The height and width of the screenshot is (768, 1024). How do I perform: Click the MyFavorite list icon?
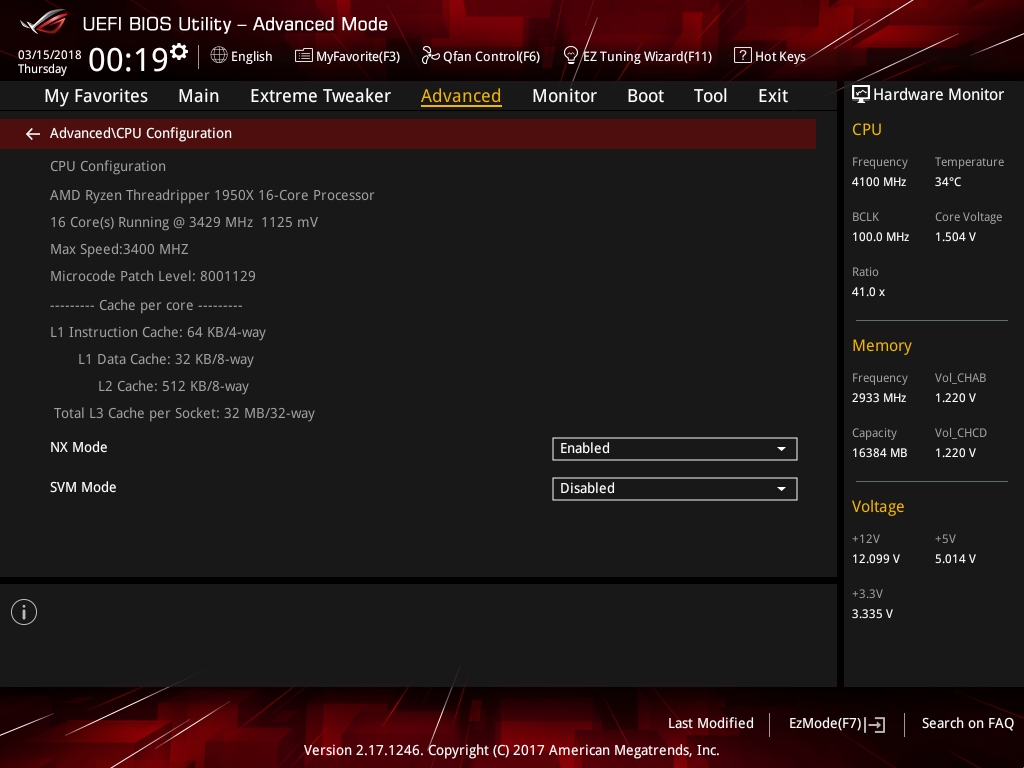click(304, 56)
